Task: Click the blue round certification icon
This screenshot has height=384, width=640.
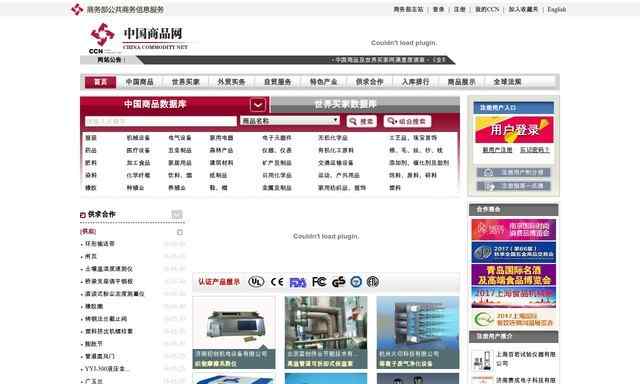Action: pos(356,282)
